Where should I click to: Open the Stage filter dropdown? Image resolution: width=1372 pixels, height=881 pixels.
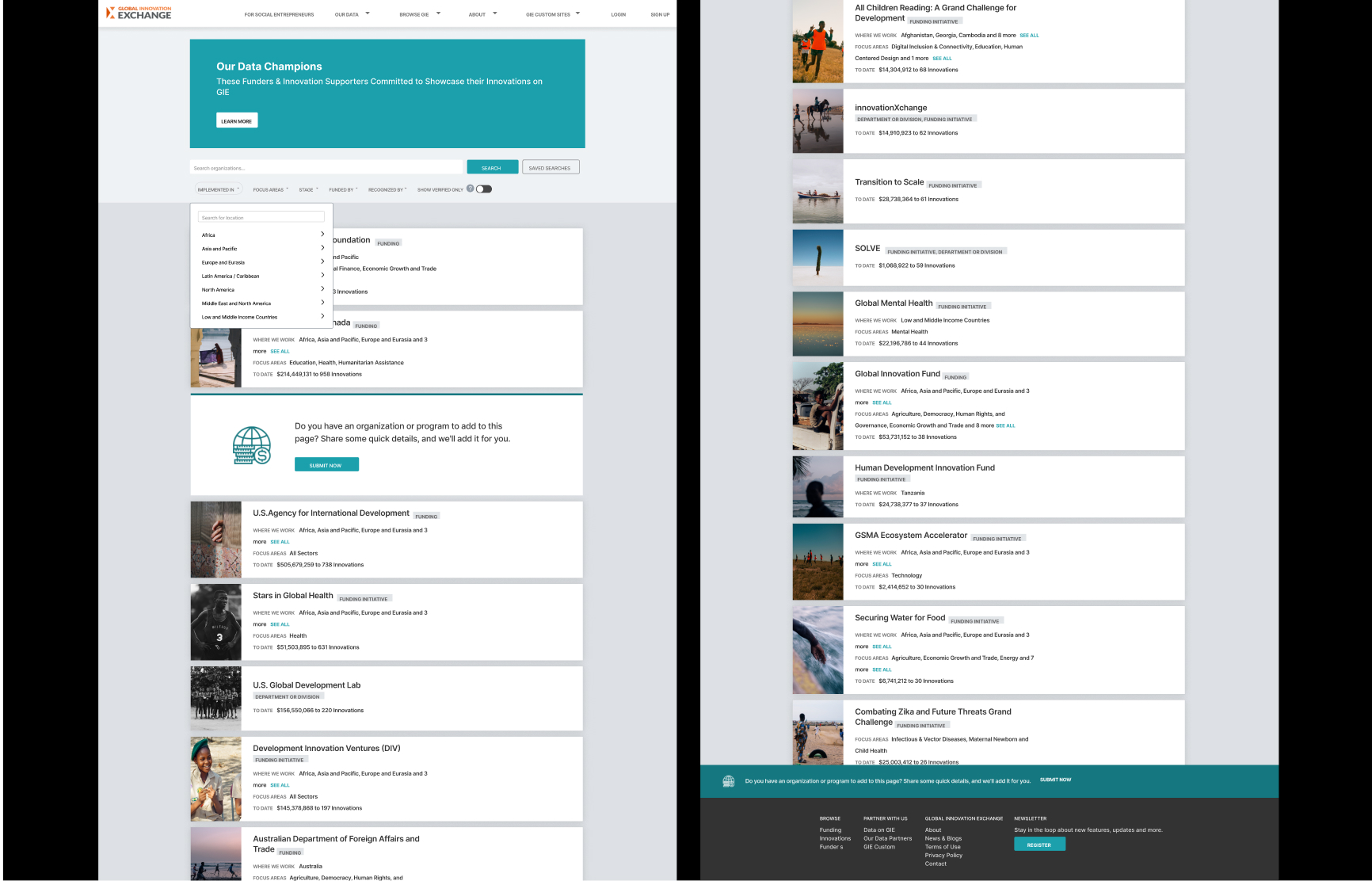pyautogui.click(x=308, y=189)
